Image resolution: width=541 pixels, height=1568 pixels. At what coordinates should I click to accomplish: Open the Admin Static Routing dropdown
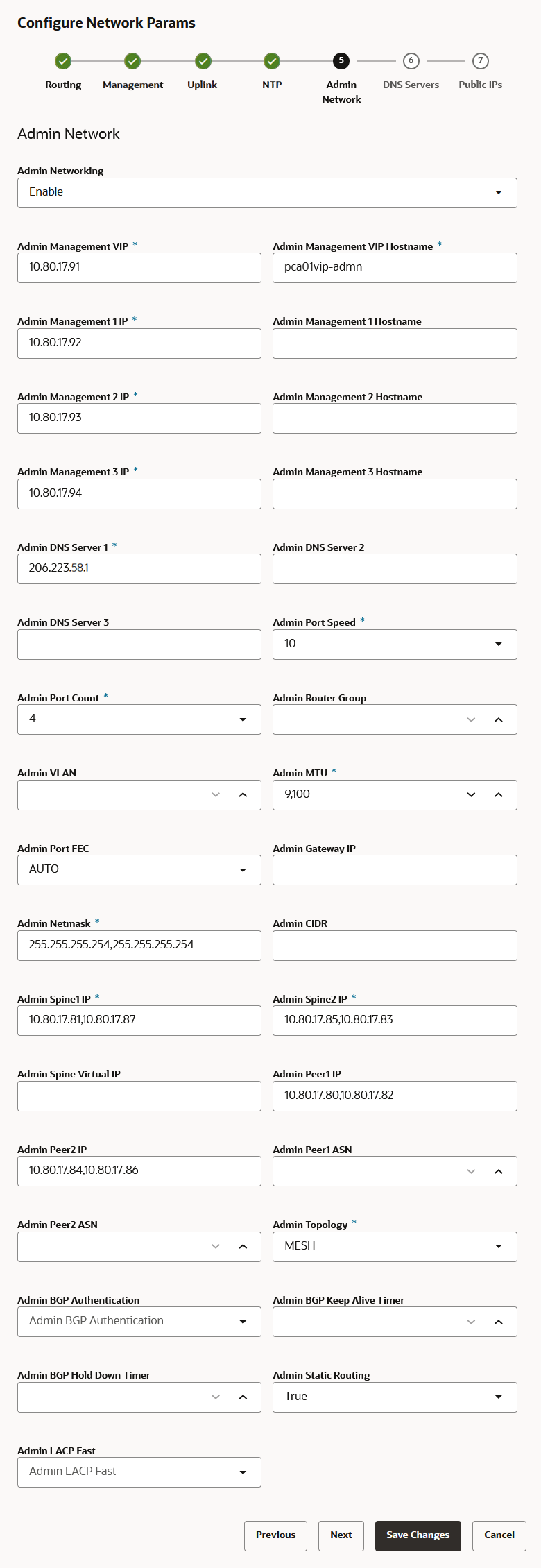coord(499,1397)
